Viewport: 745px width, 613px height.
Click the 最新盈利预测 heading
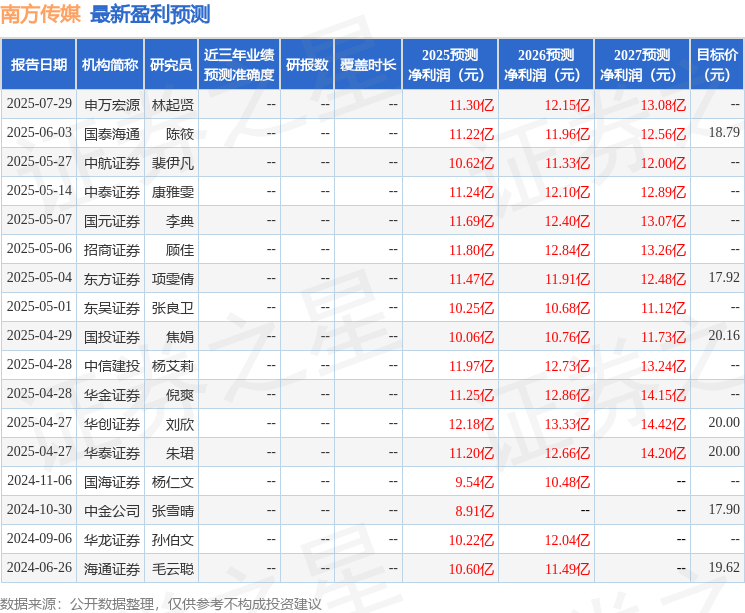pyautogui.click(x=150, y=14)
